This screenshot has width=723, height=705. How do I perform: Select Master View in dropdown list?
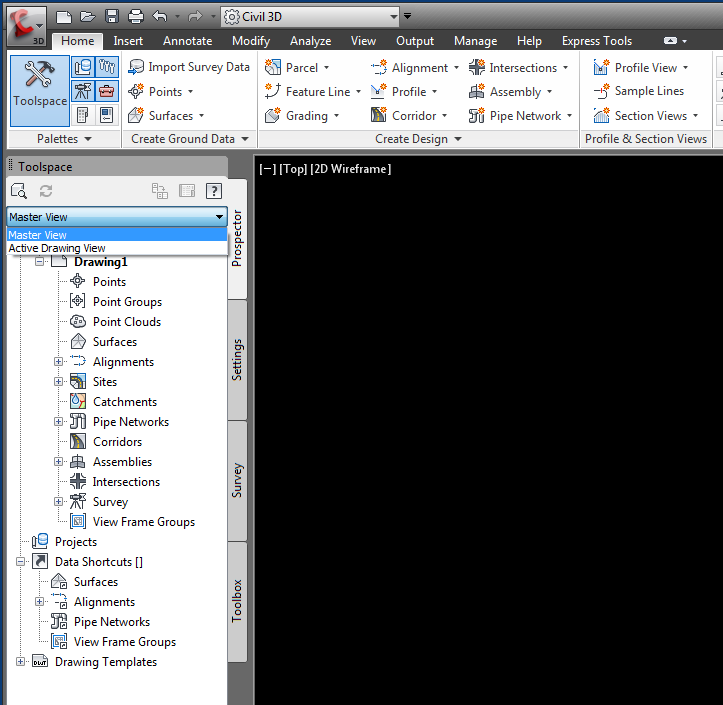click(117, 235)
